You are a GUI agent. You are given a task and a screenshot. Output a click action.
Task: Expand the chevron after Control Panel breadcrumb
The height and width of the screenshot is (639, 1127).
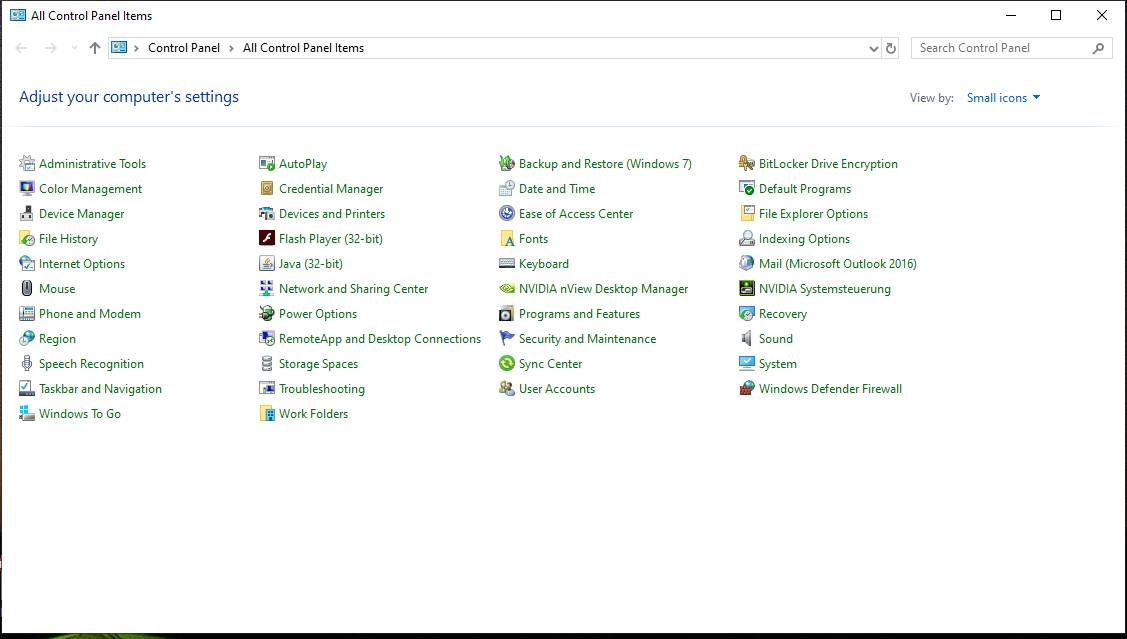point(231,48)
